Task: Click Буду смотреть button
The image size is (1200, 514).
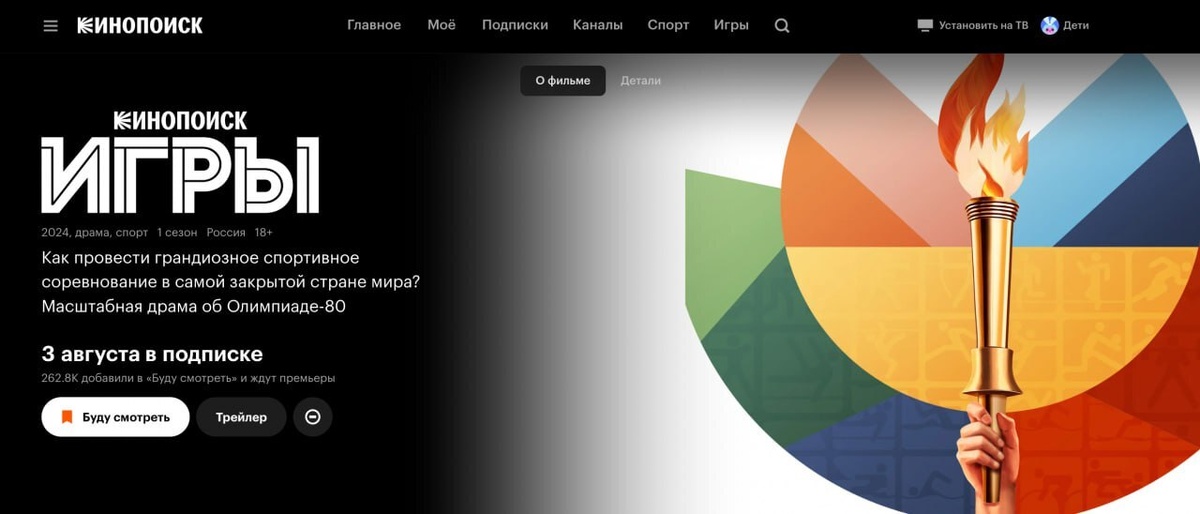Action: tap(115, 417)
